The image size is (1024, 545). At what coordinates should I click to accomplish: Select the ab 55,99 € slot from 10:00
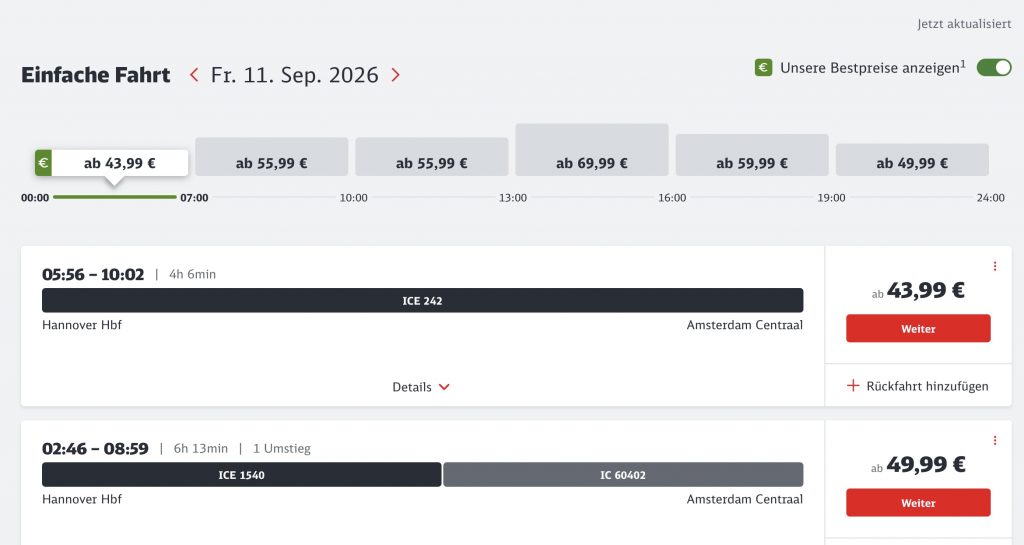432,157
